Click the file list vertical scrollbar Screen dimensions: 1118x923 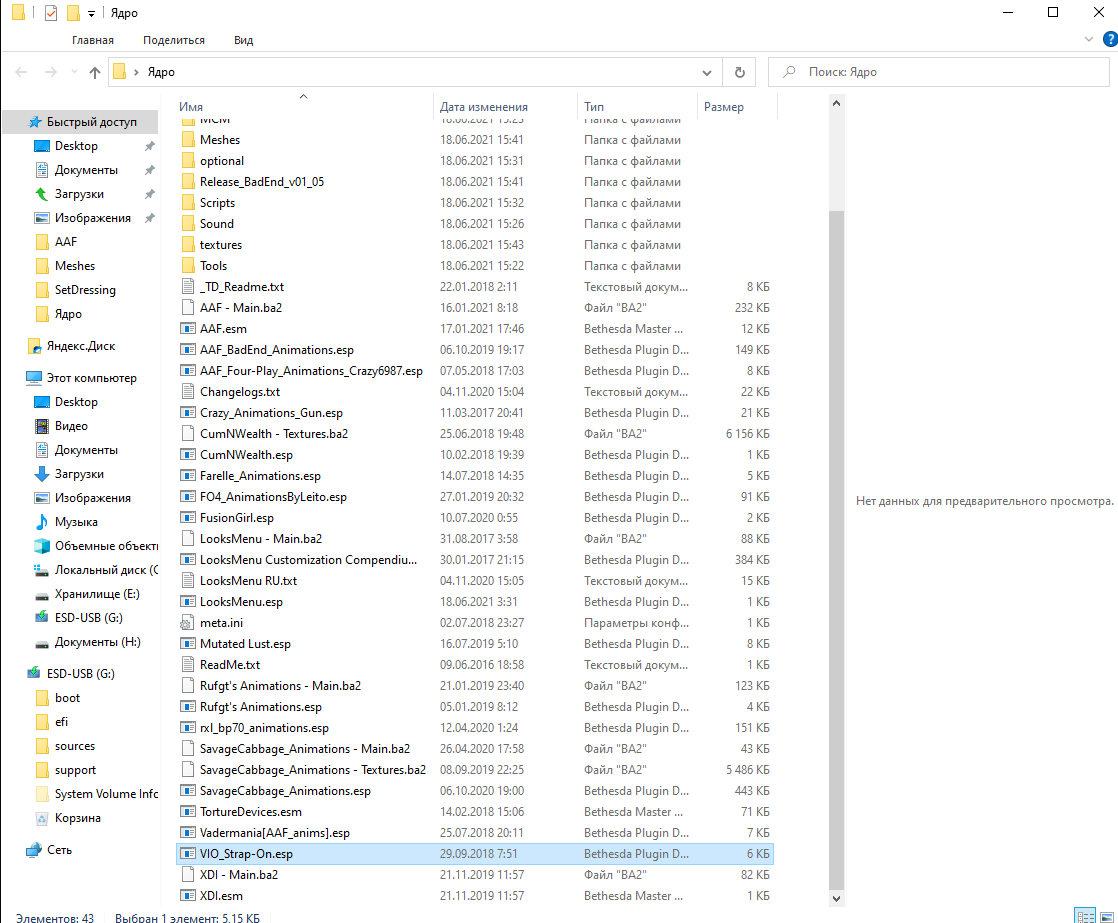point(837,500)
